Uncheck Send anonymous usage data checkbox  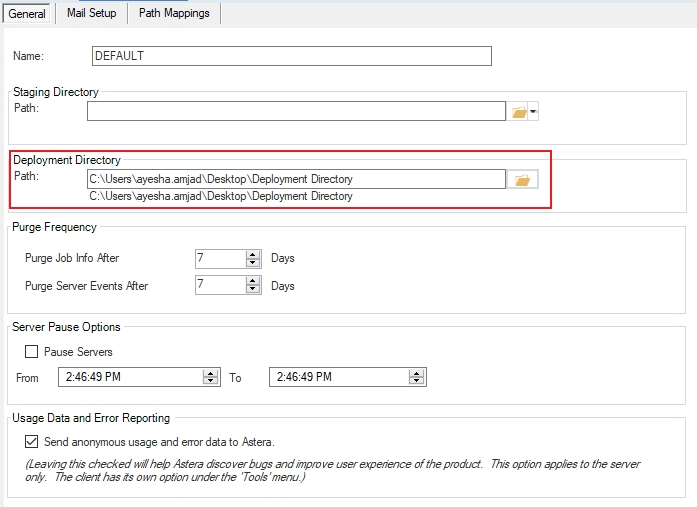click(32, 441)
